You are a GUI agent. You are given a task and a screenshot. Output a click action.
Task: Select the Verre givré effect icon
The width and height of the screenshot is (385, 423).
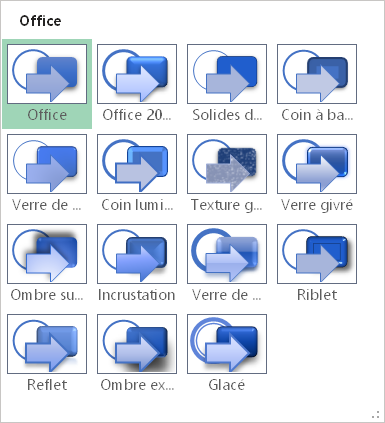tap(317, 164)
